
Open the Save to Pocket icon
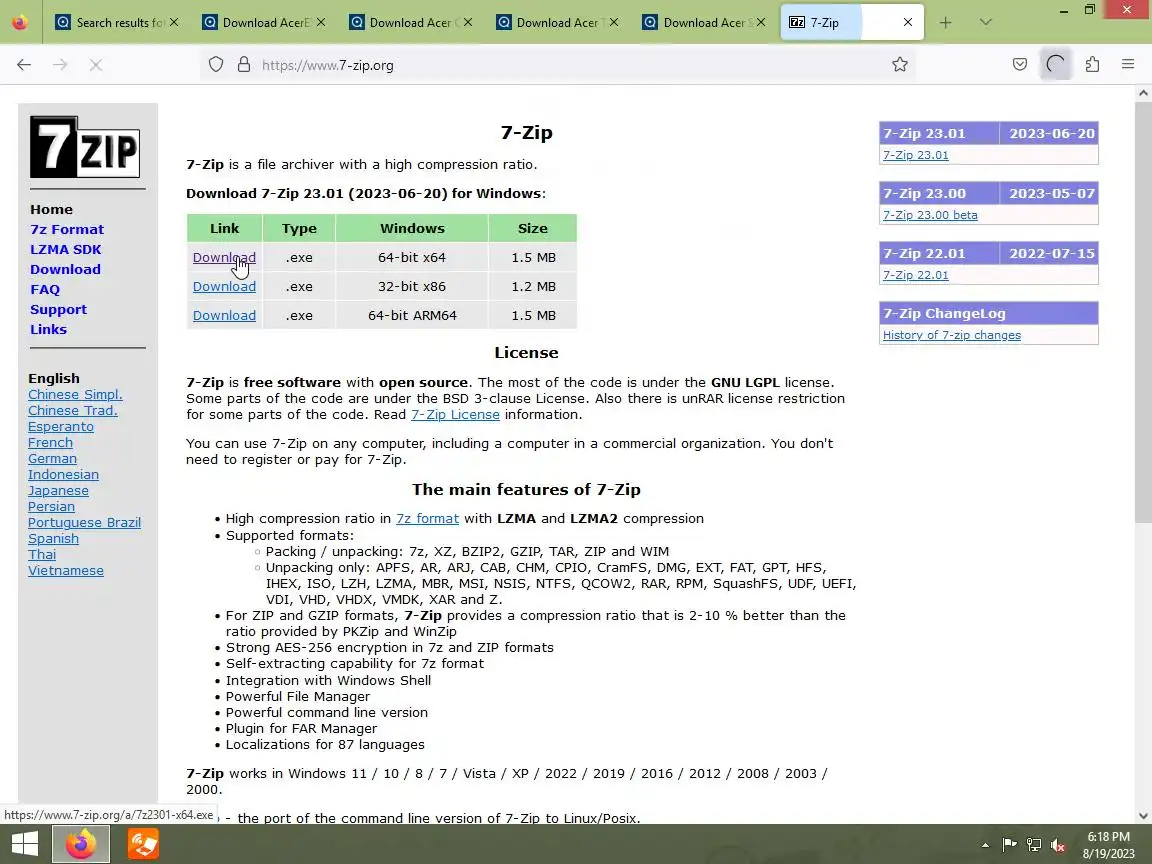pyautogui.click(x=1019, y=65)
